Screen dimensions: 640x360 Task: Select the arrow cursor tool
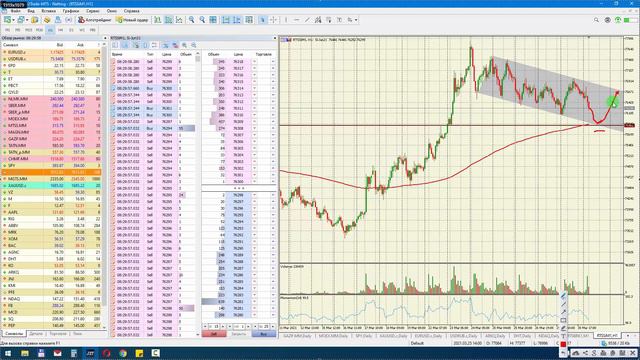click(x=262, y=20)
